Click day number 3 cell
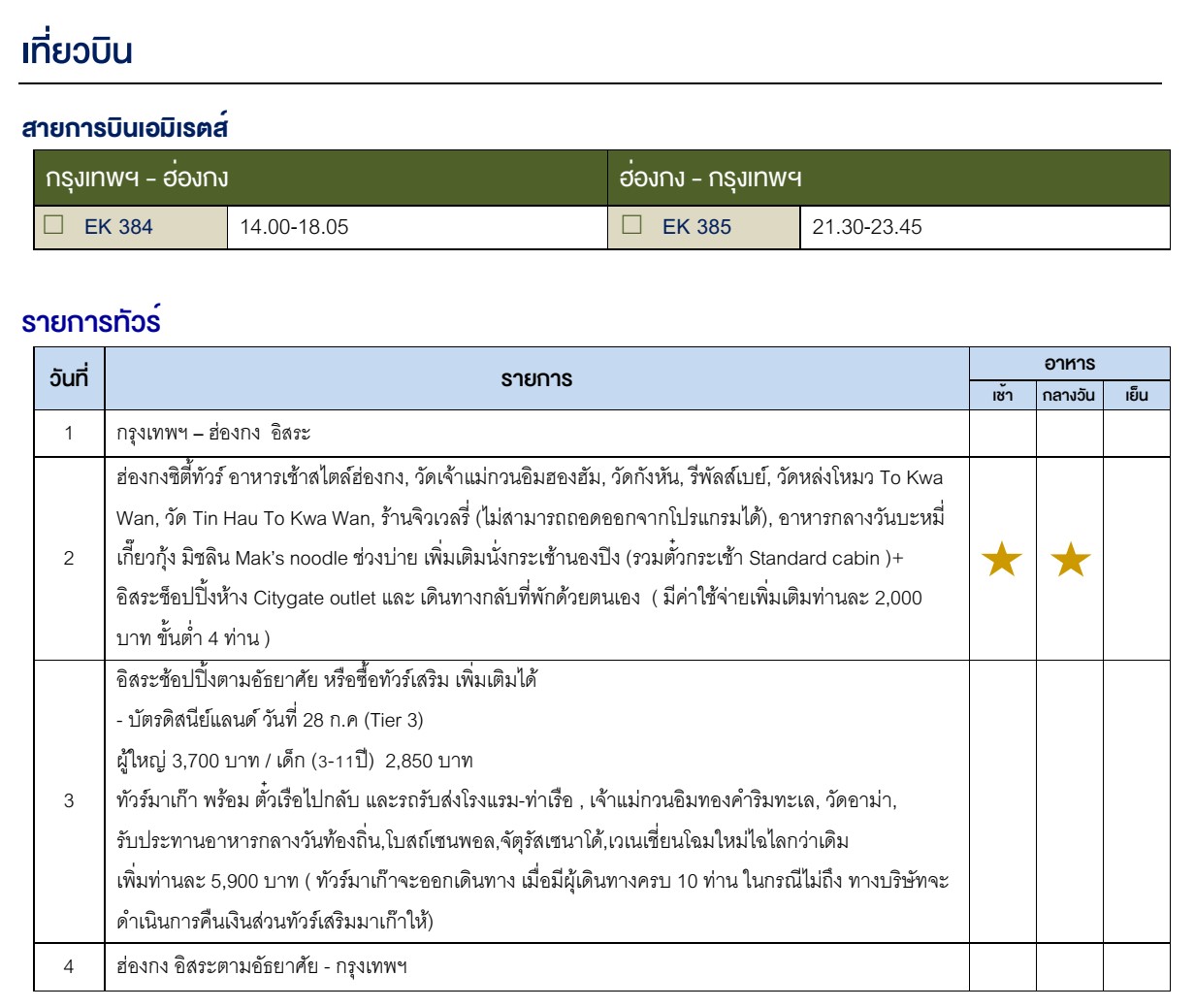 point(69,800)
